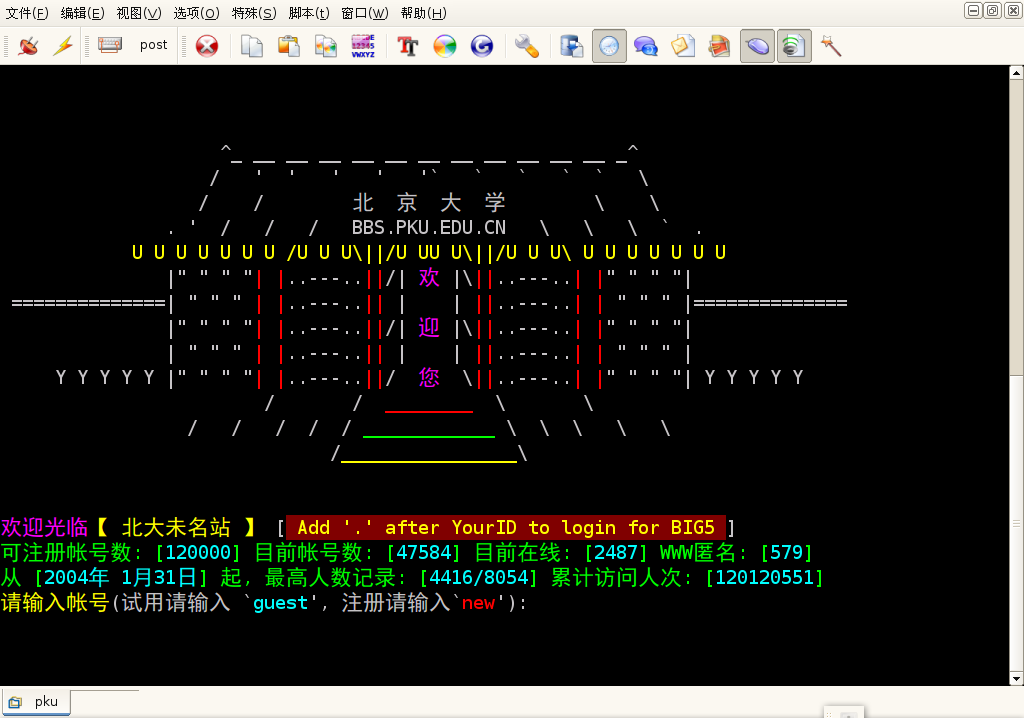This screenshot has width=1024, height=718.
Task: Click the wrench preferences icon
Action: tap(526, 46)
